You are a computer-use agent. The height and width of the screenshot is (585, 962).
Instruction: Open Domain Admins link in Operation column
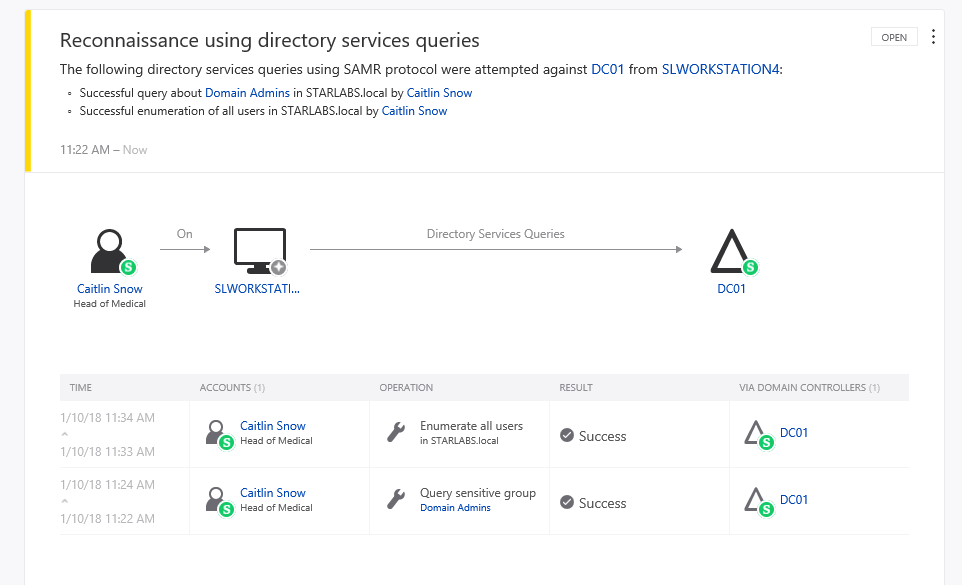455,508
